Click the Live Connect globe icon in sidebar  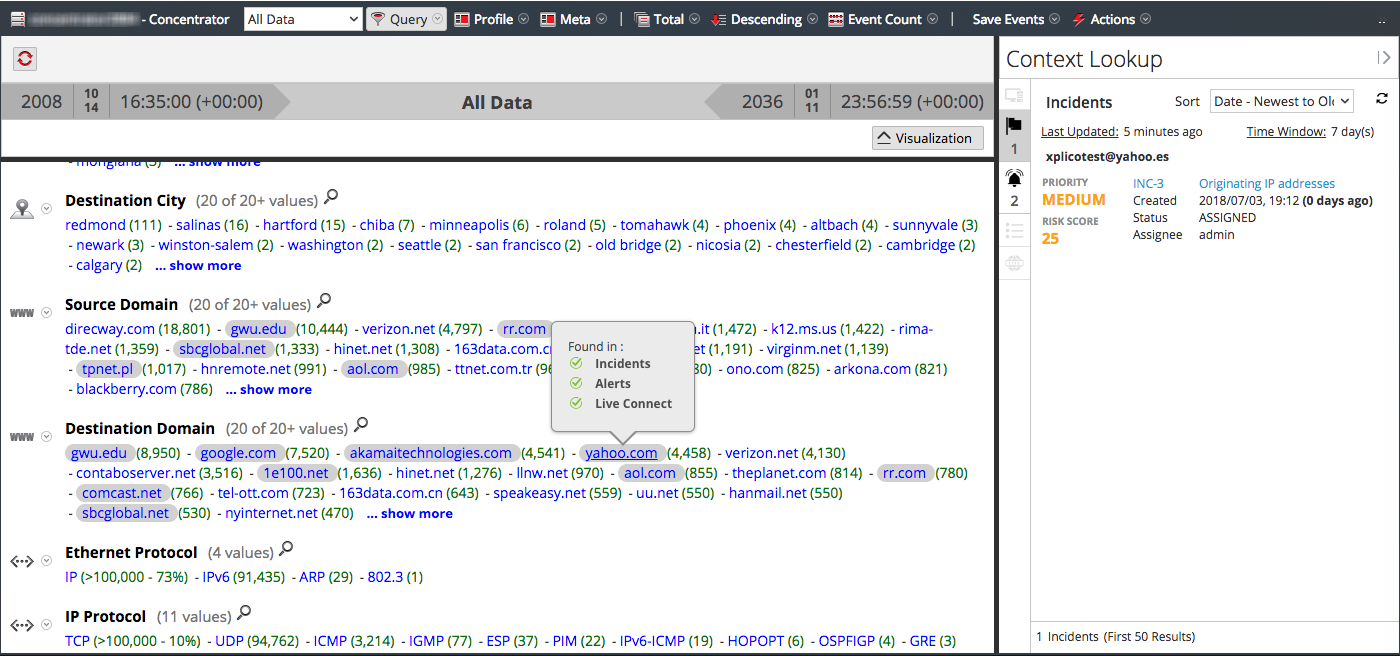point(1014,264)
